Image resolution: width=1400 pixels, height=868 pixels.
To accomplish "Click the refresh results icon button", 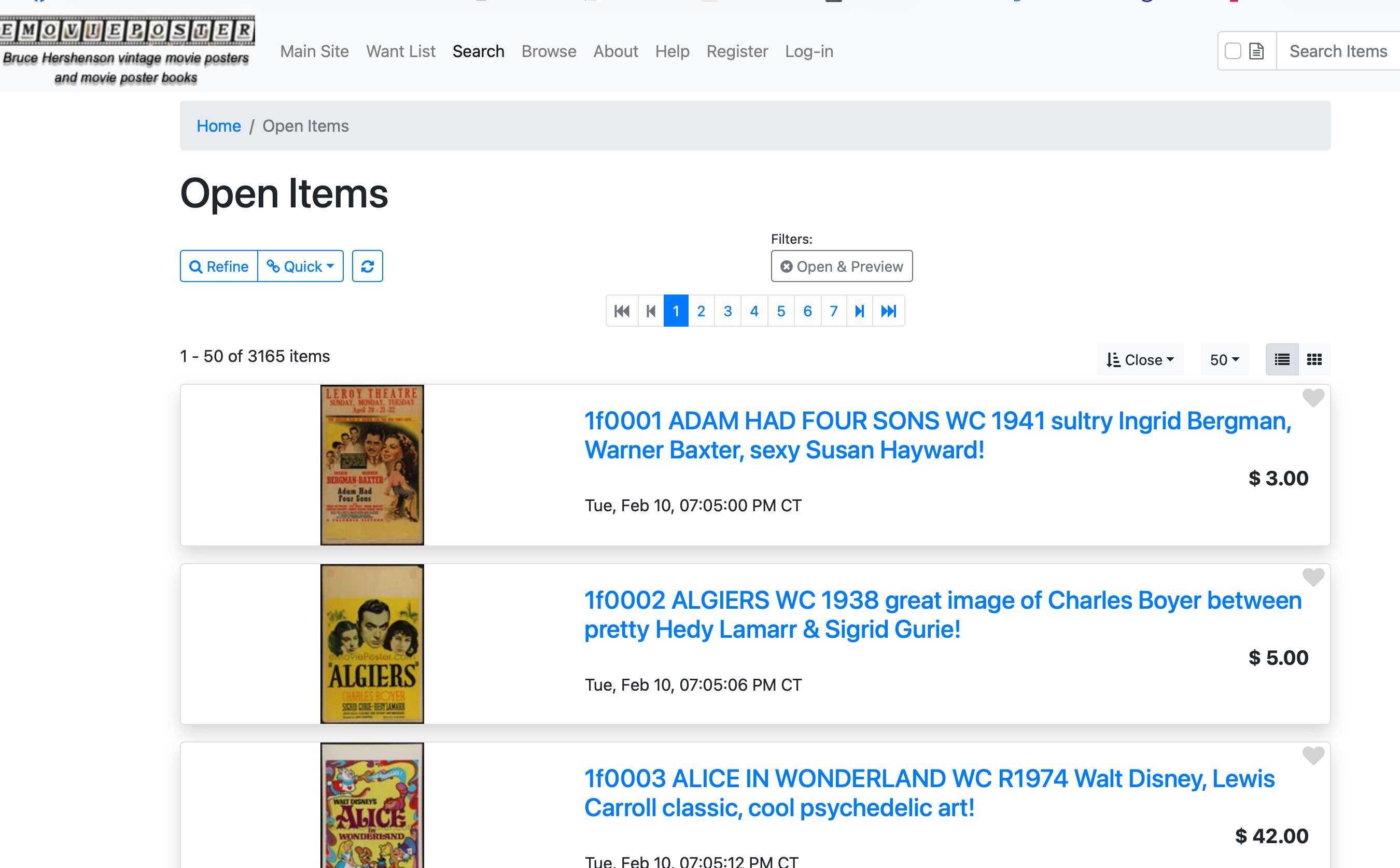I will pos(367,267).
